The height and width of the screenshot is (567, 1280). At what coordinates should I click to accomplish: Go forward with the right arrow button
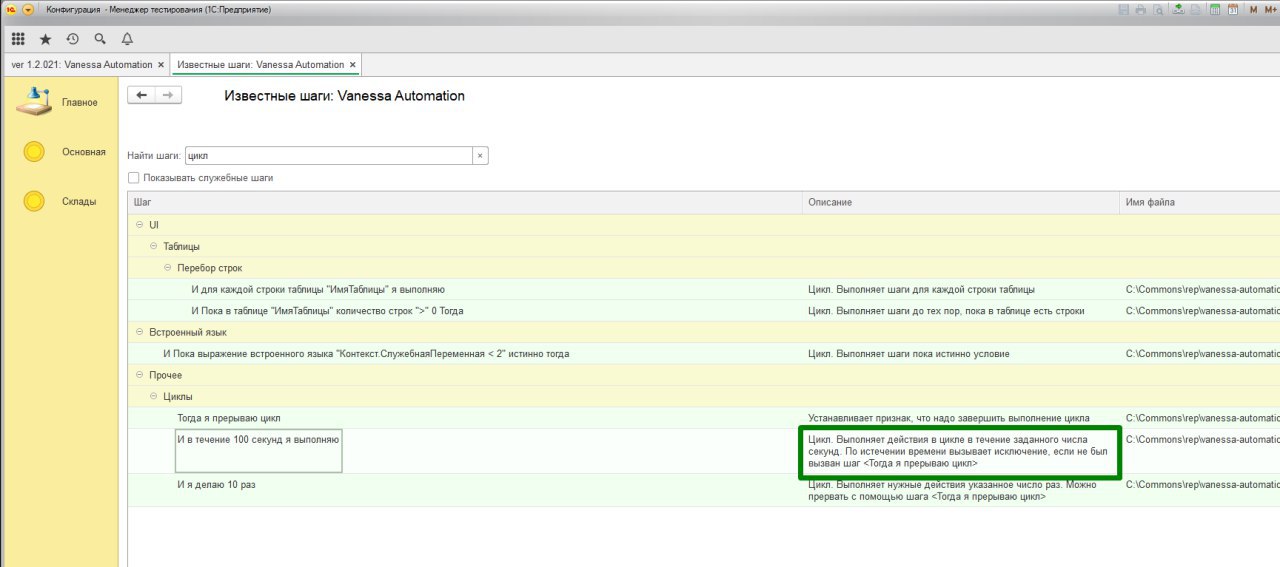[168, 95]
